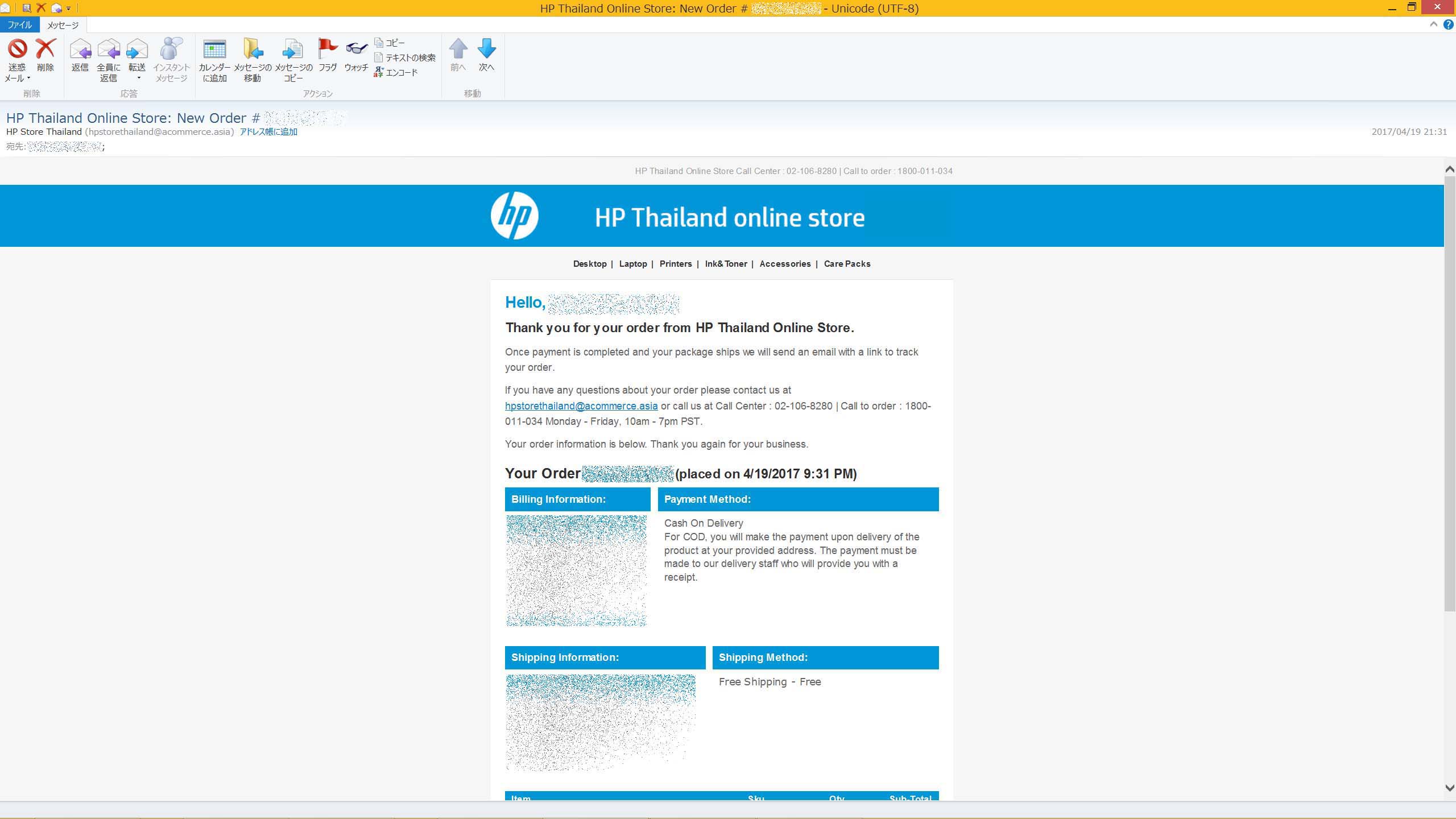Click the scroll up arrow of message pane

click(1450, 169)
